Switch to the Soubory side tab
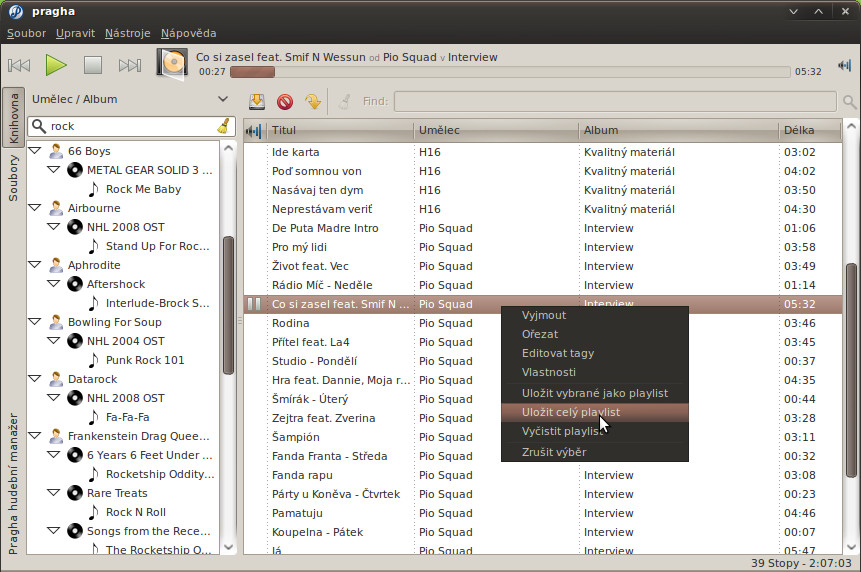861x572 pixels. click(x=14, y=178)
